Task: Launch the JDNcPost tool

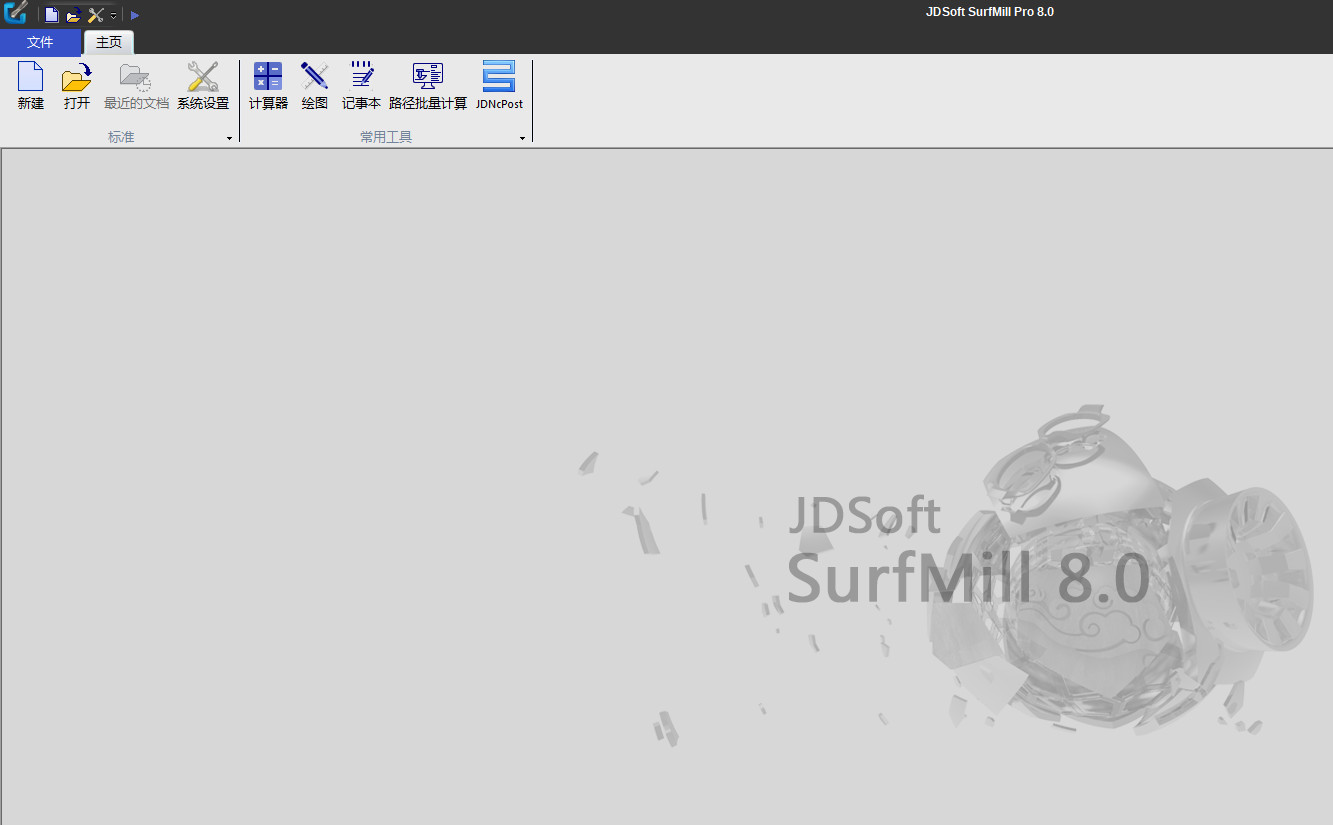Action: (499, 85)
